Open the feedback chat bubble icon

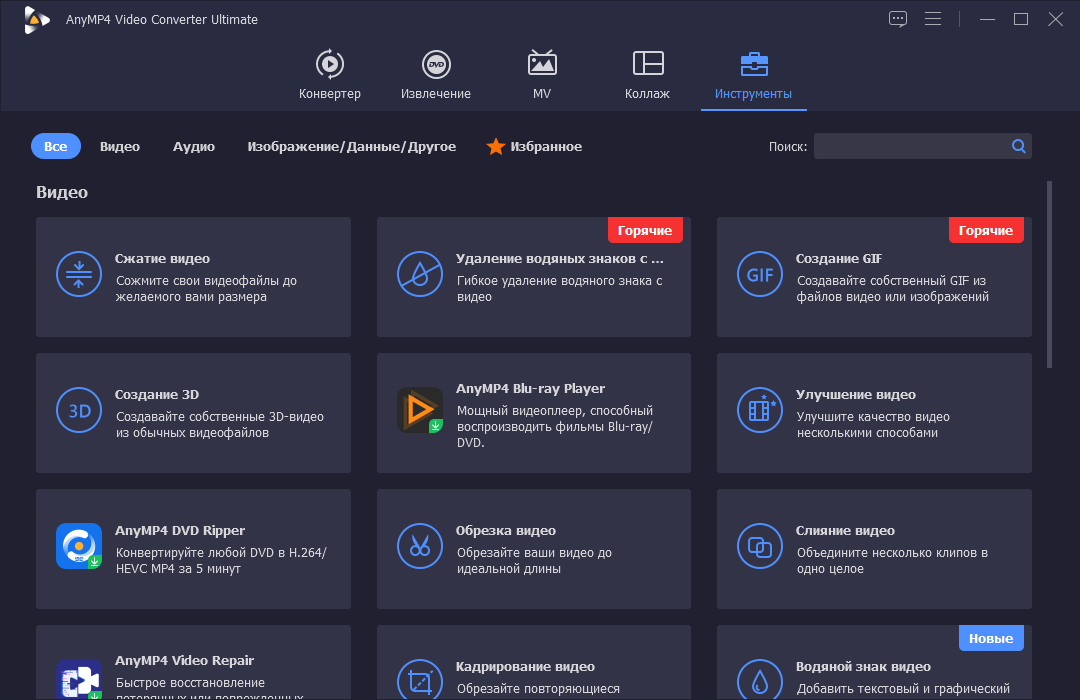coord(897,19)
